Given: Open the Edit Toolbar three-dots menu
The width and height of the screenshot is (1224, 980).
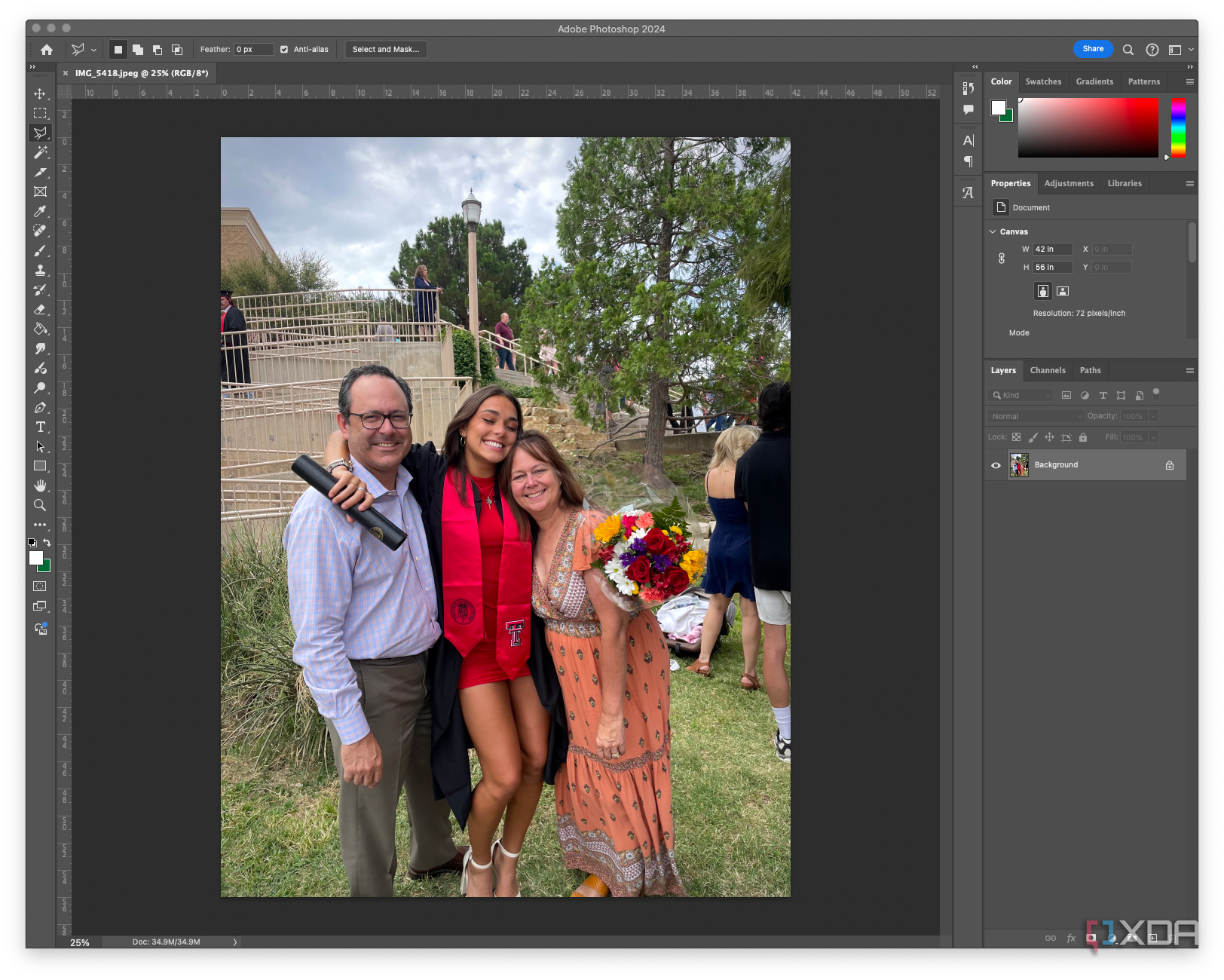Looking at the screenshot, I should click(x=40, y=525).
